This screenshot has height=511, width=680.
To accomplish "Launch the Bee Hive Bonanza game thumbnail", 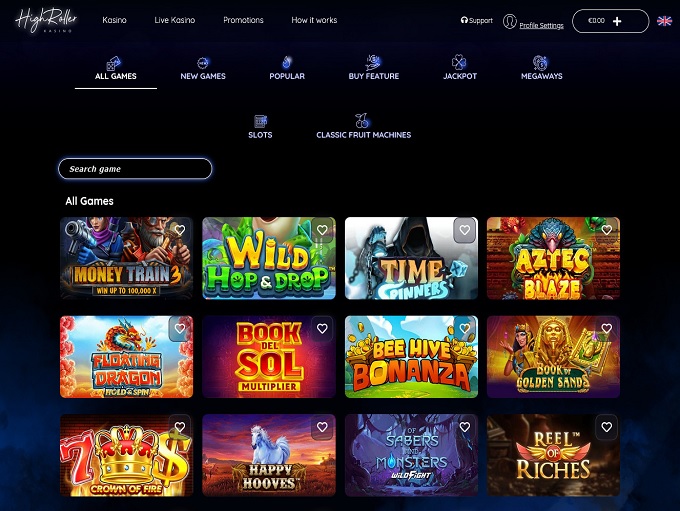I will point(411,357).
